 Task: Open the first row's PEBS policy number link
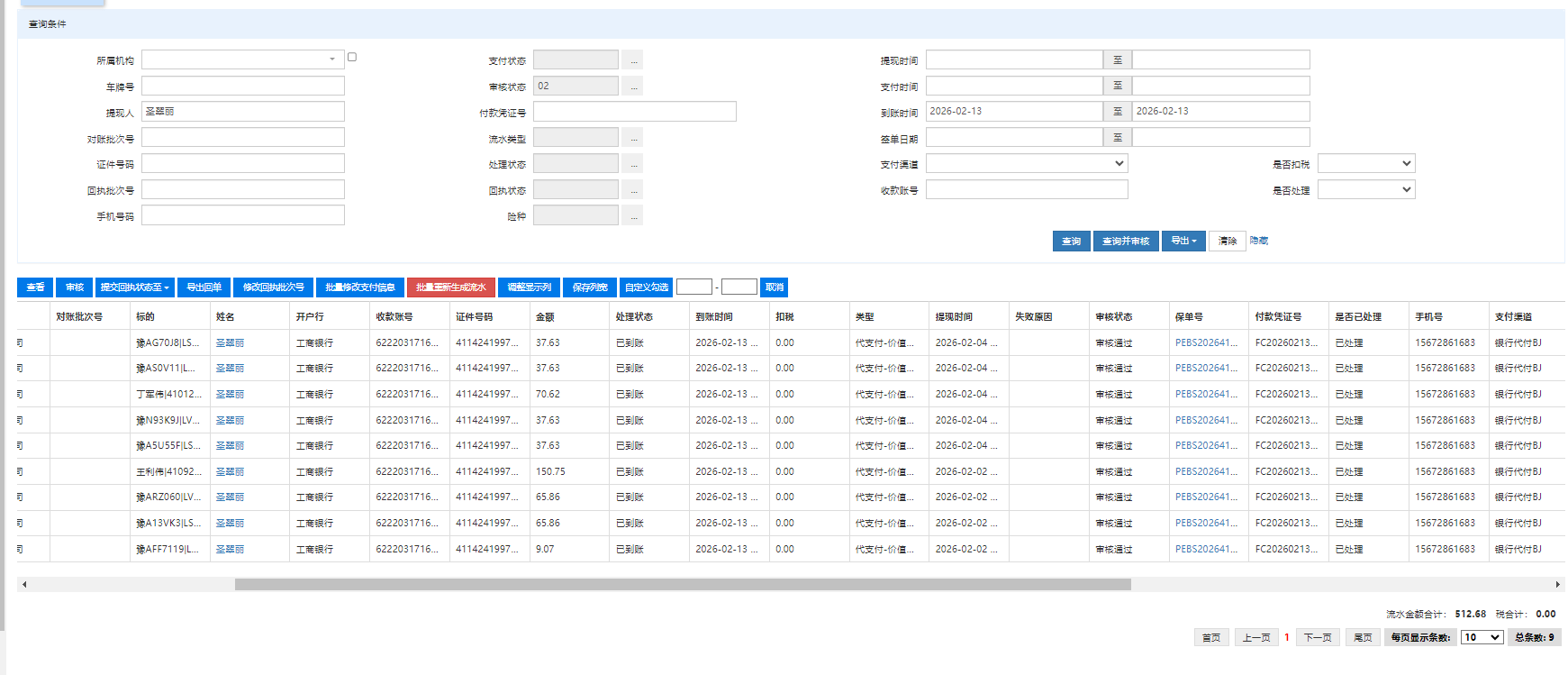pos(1206,342)
